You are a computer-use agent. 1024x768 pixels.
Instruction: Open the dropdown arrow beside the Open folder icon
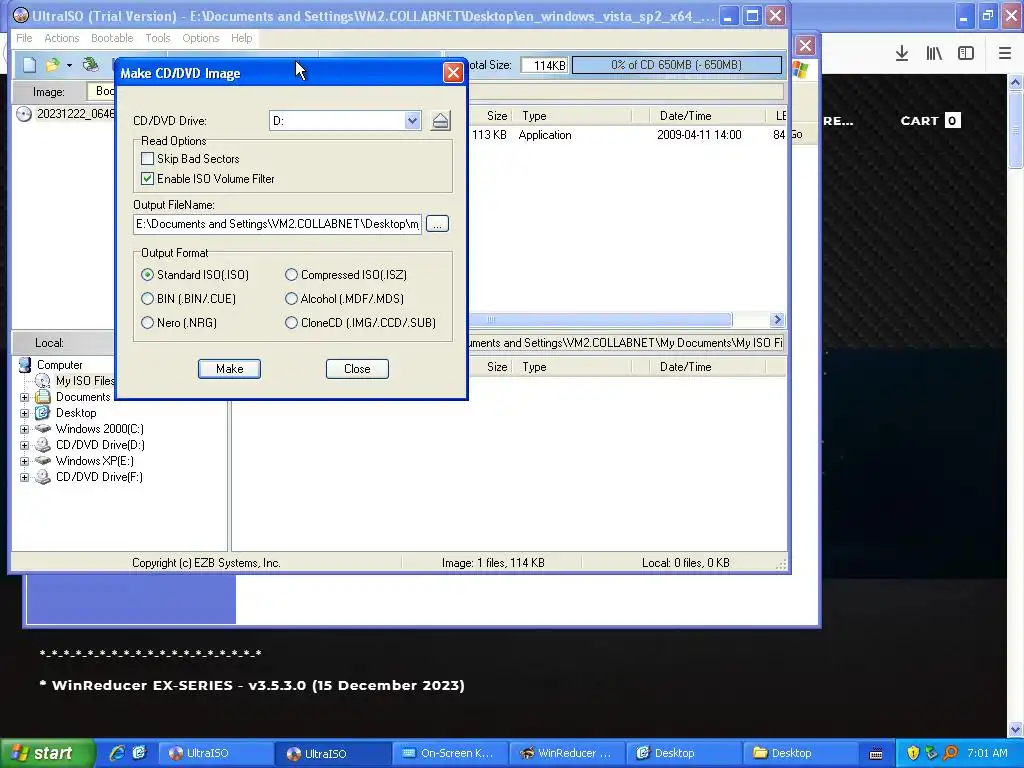click(69, 65)
